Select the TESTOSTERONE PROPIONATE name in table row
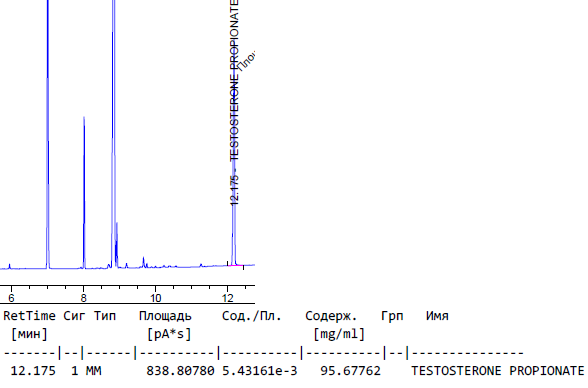The width and height of the screenshot is (588, 388). [498, 371]
